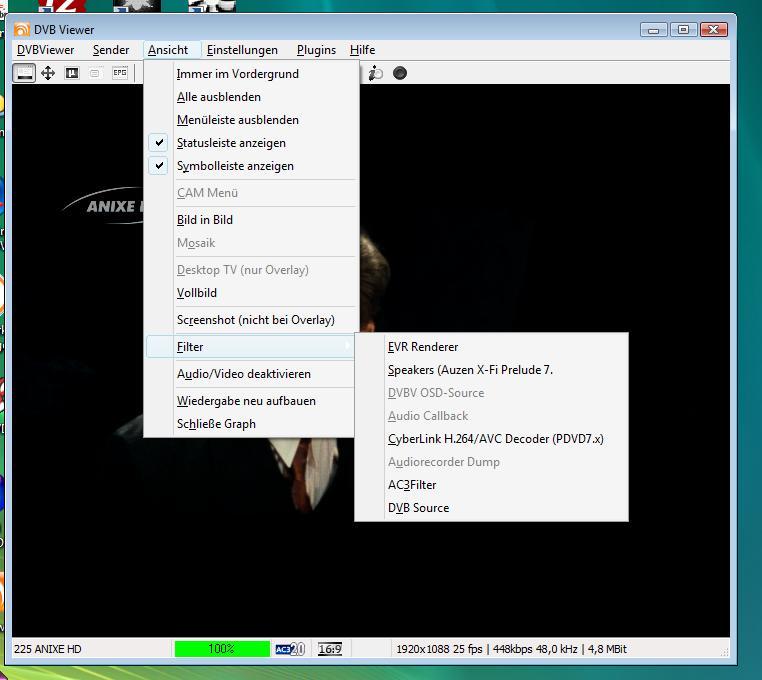The width and height of the screenshot is (762, 680).
Task: Open the EPG toolbar icon
Action: (120, 73)
